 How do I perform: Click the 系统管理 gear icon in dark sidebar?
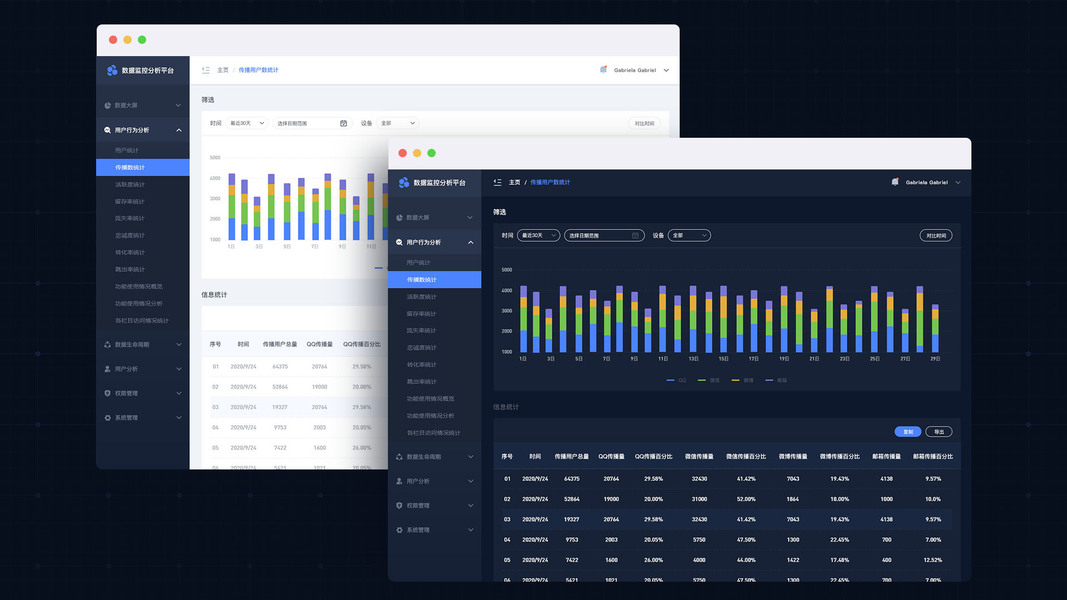399,530
